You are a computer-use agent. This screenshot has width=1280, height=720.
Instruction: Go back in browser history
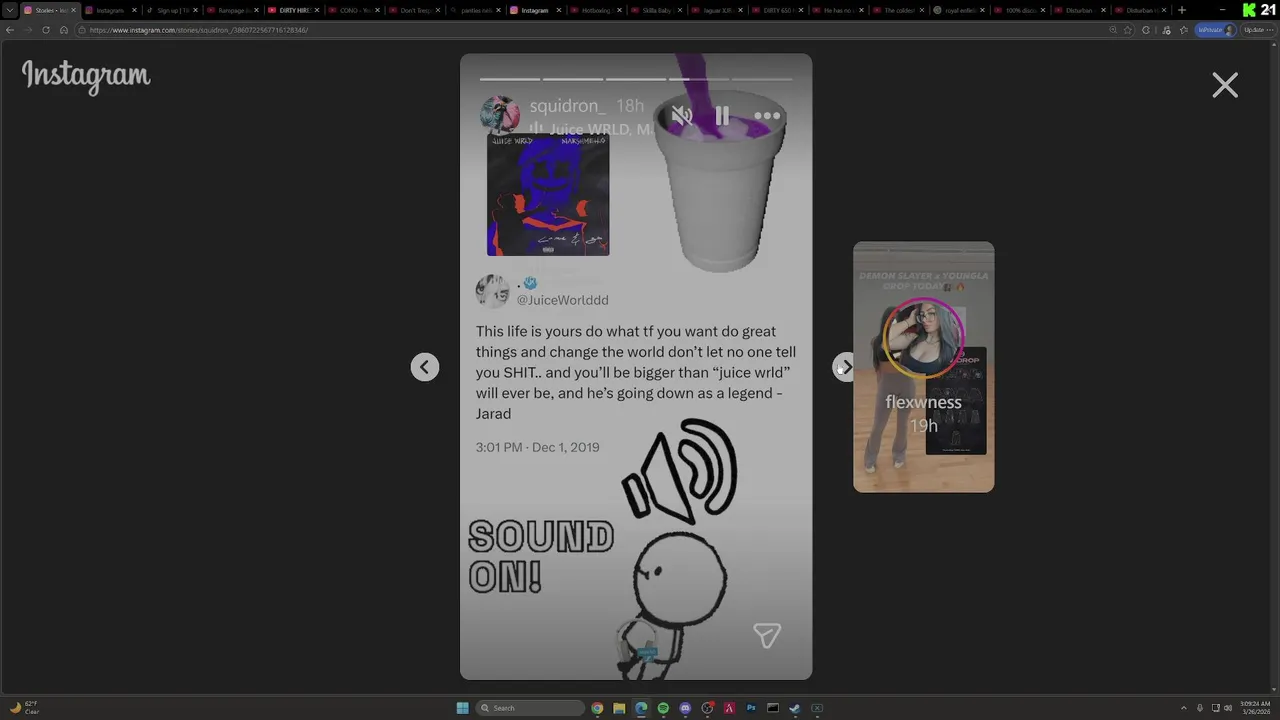(x=10, y=30)
